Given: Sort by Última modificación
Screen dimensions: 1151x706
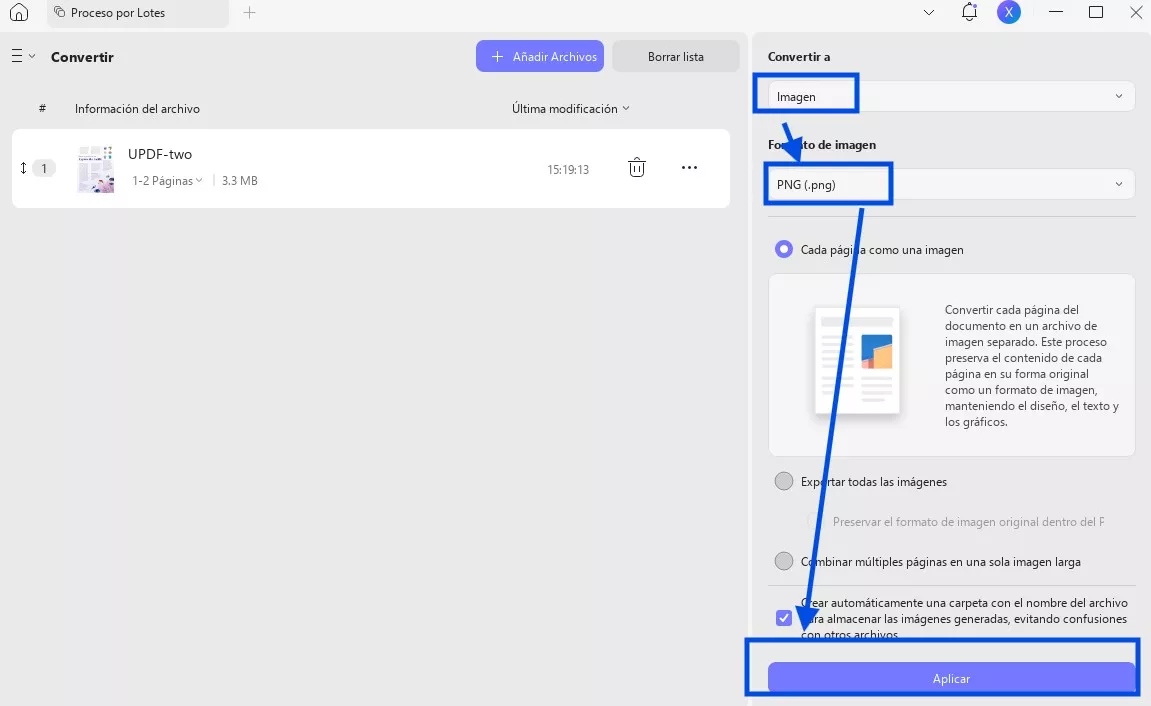Looking at the screenshot, I should click(570, 109).
